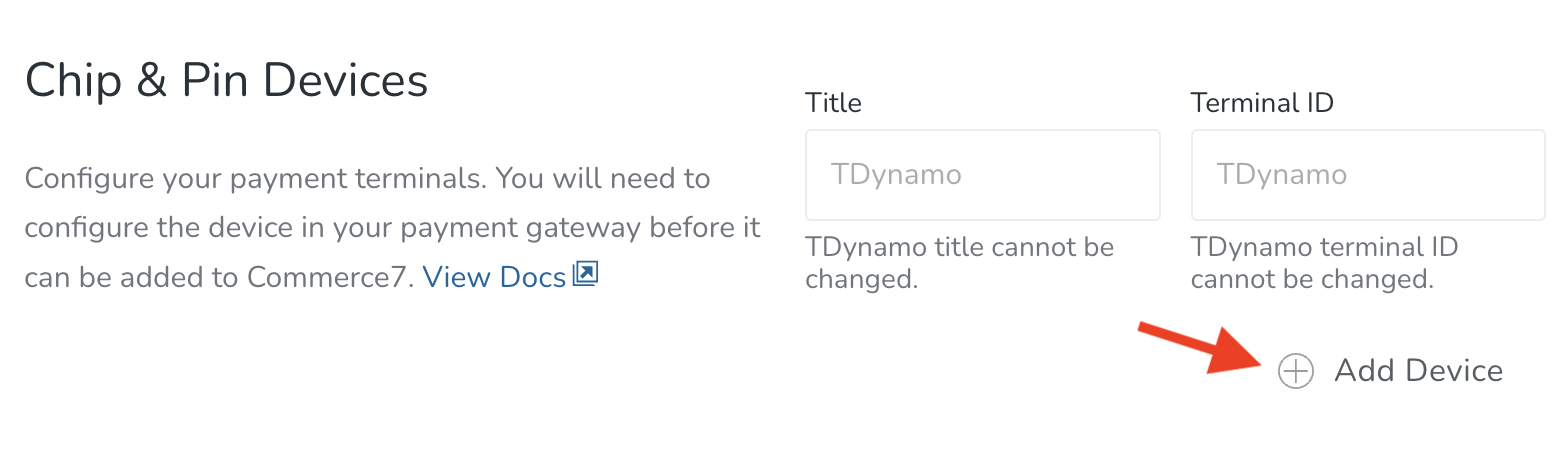Image resolution: width=1556 pixels, height=452 pixels.
Task: Click the TDynamo placeholder in Terminal ID box
Action: point(1281,175)
